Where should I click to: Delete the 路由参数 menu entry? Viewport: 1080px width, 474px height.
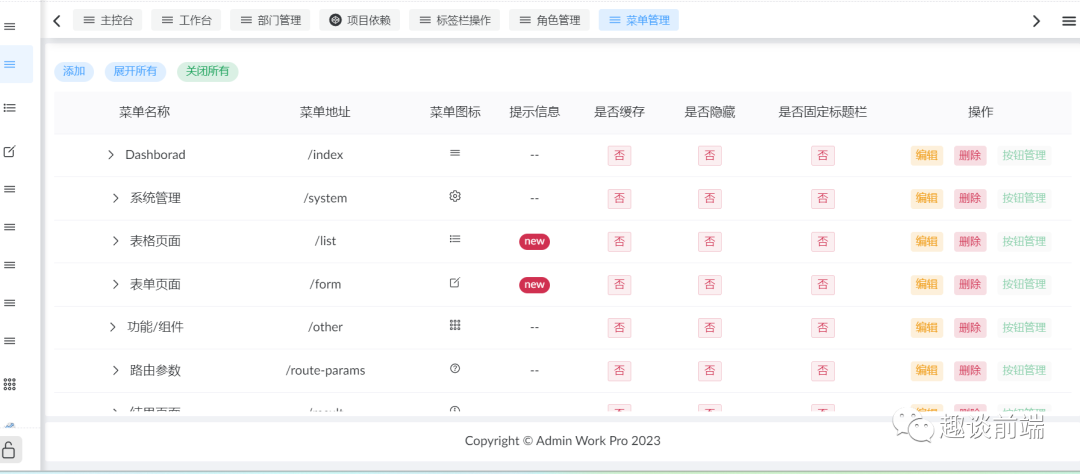(970, 371)
